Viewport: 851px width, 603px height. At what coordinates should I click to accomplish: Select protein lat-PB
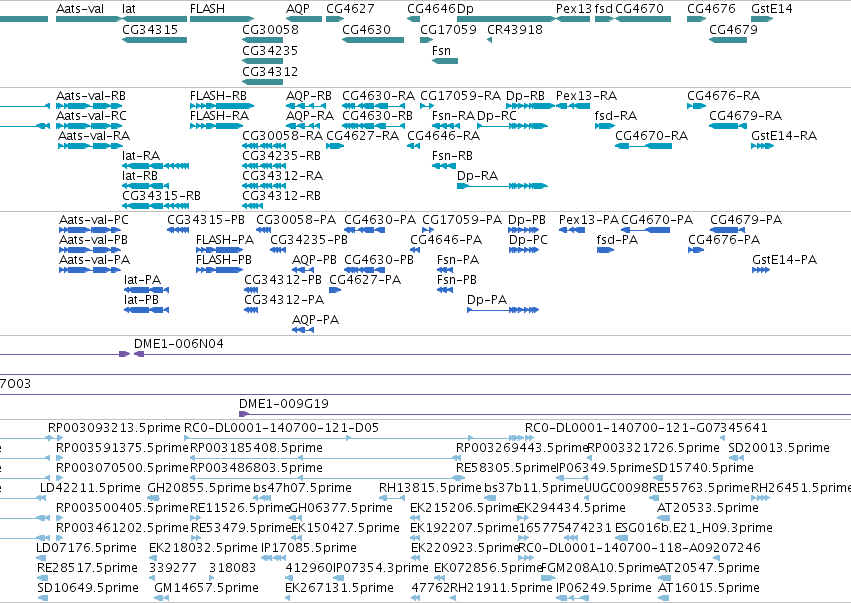[x=141, y=300]
